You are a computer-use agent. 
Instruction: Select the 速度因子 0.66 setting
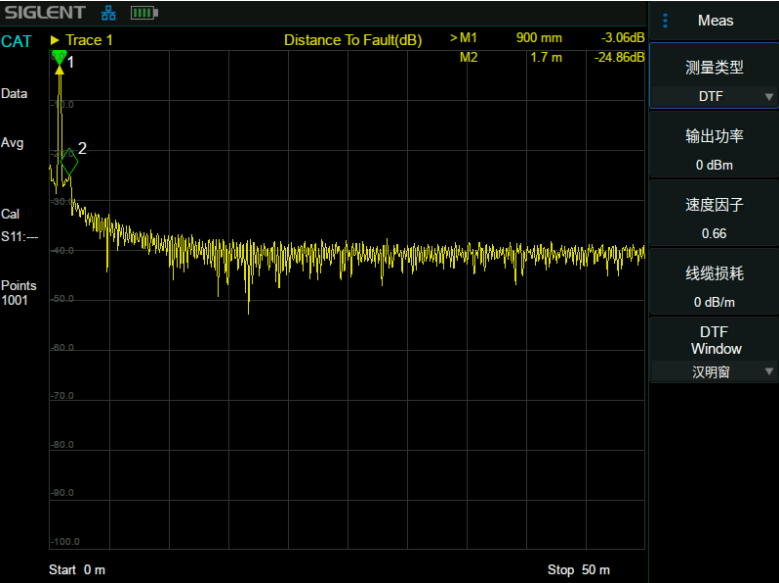coord(714,218)
